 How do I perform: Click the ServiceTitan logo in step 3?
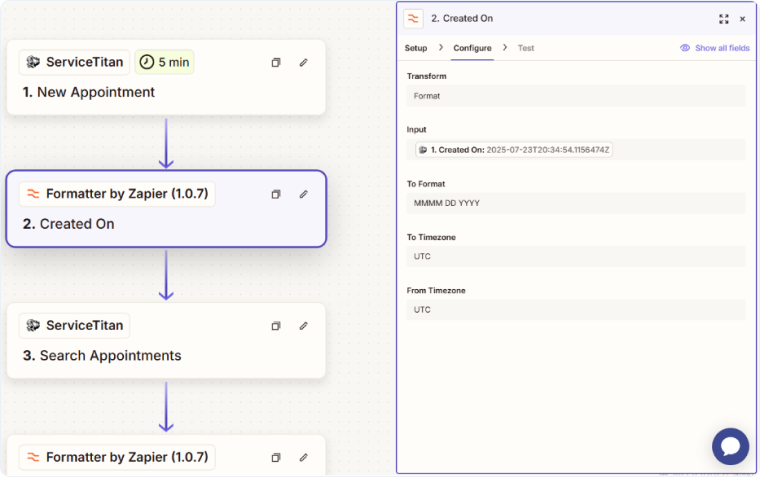[x=33, y=325]
